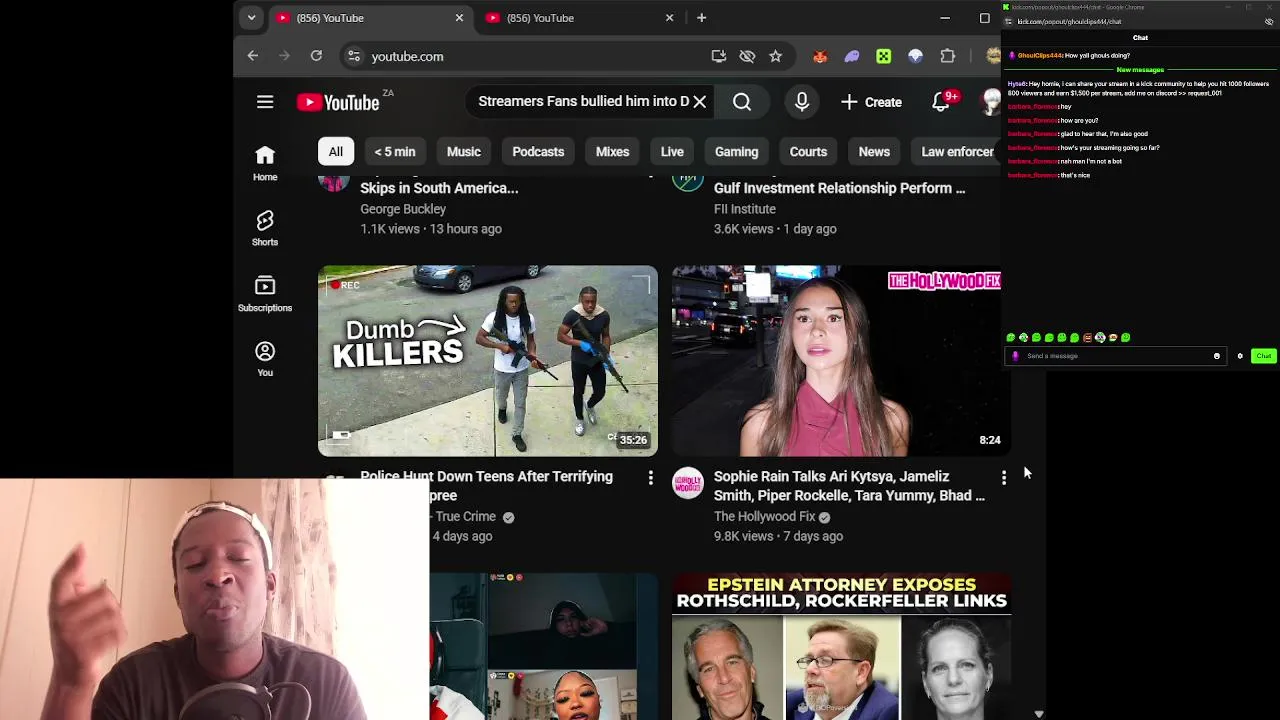The image size is (1280, 720).
Task: Open the Dumb Killers video thumbnail
Action: coord(488,361)
